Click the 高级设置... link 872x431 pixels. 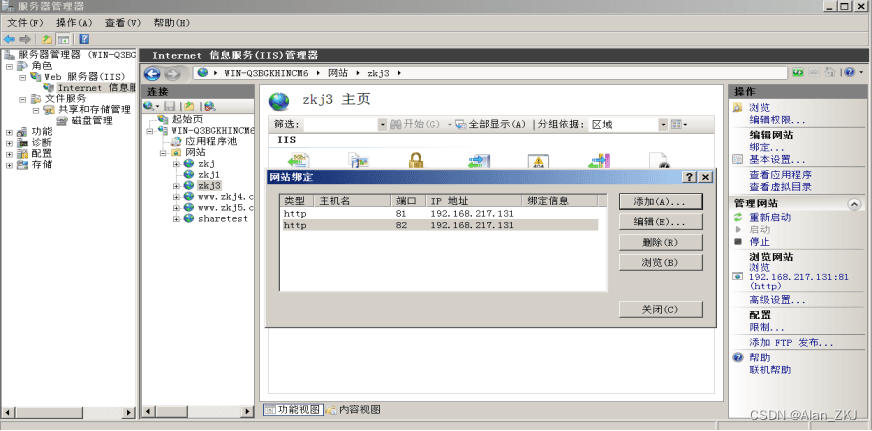pos(777,300)
